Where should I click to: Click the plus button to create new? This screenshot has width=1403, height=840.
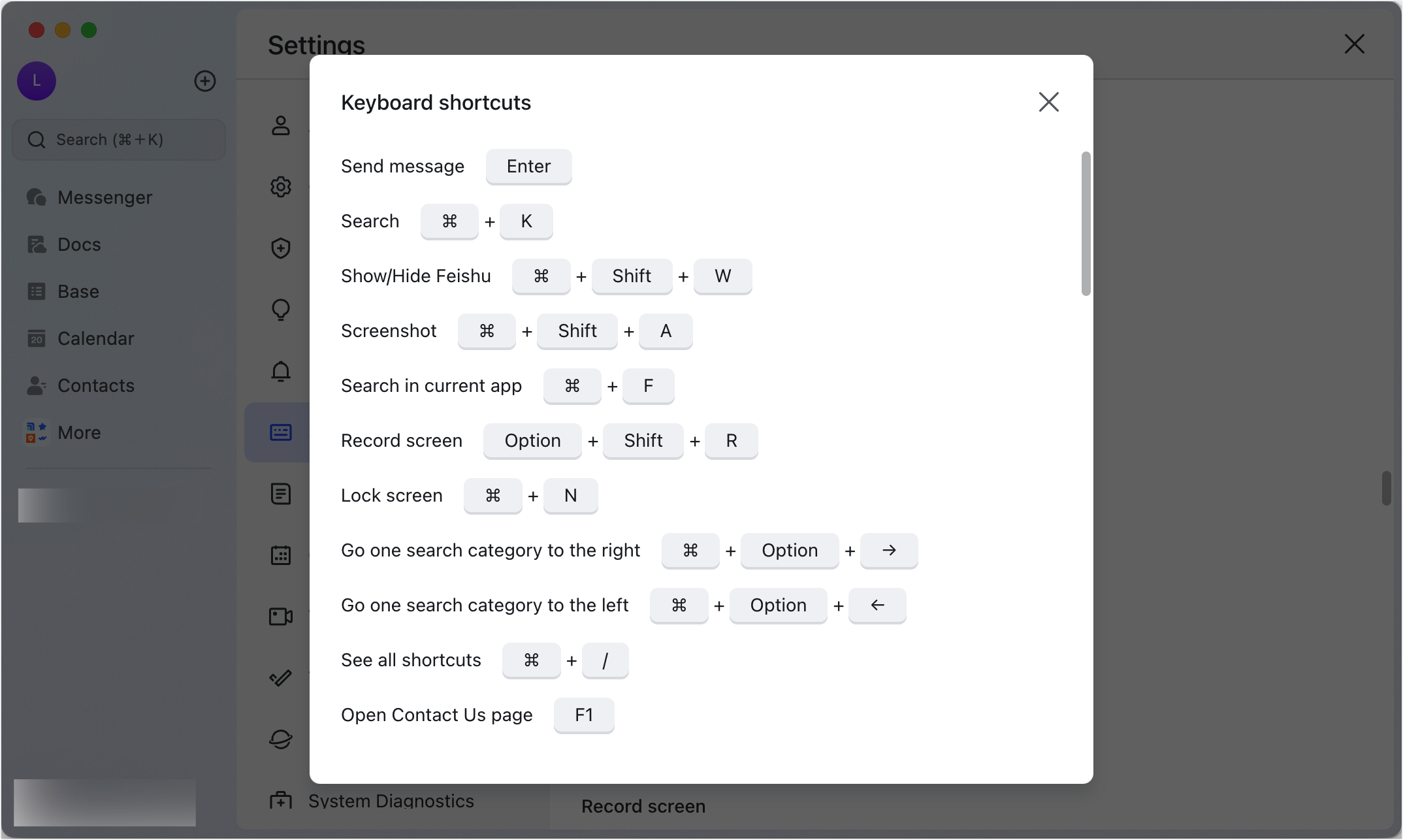tap(204, 81)
